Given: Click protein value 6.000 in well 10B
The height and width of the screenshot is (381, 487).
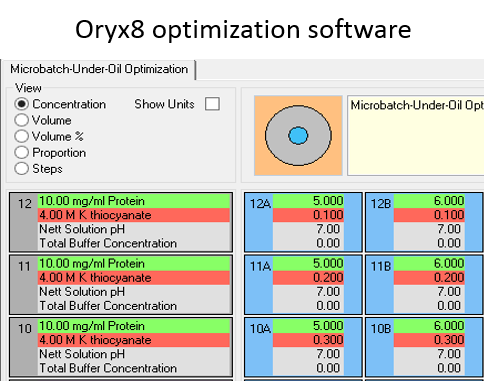Looking at the screenshot, I should click(429, 326).
